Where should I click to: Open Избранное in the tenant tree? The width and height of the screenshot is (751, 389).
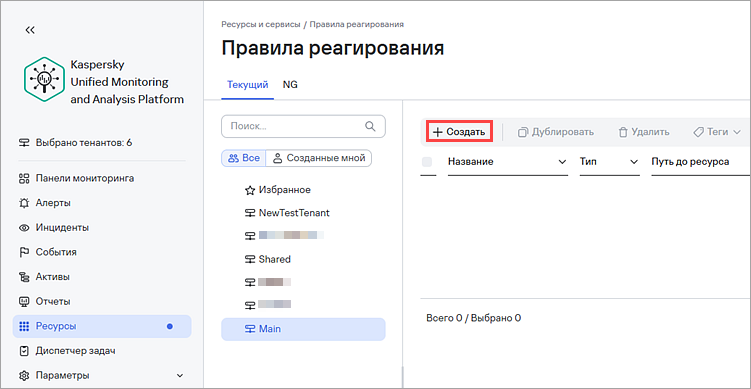(284, 190)
